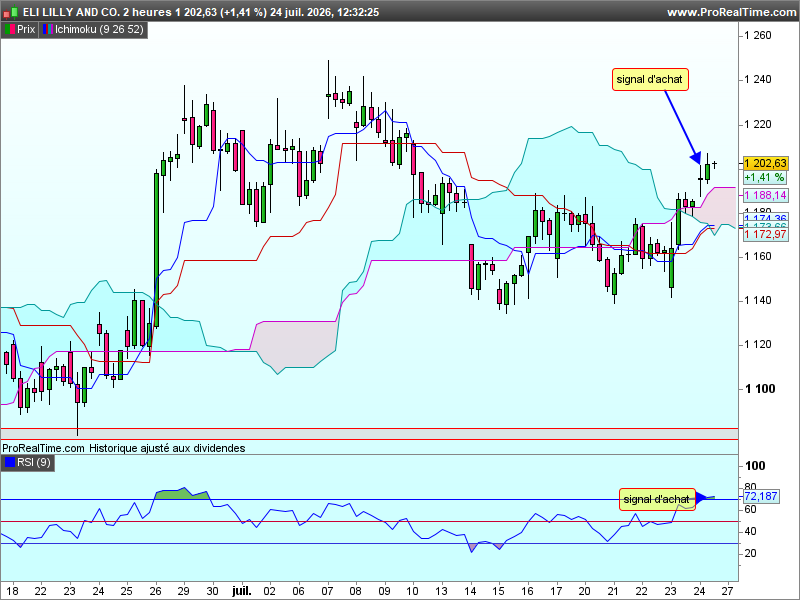Click the current price label 1 202,63
Image resolution: width=800 pixels, height=600 pixels.
(x=765, y=163)
